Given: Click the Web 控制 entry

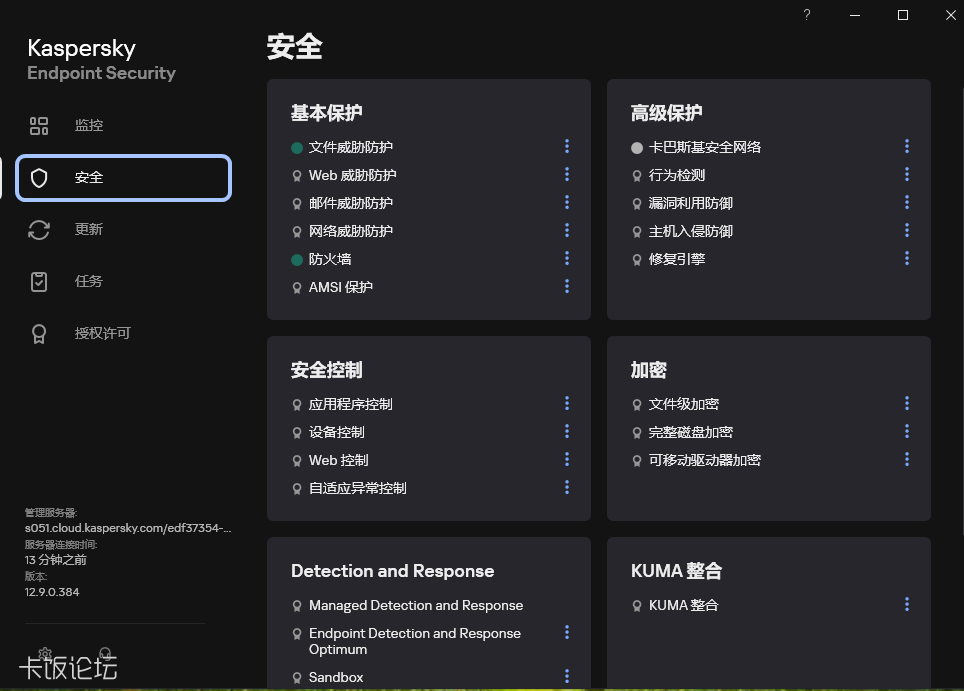Looking at the screenshot, I should point(338,460).
